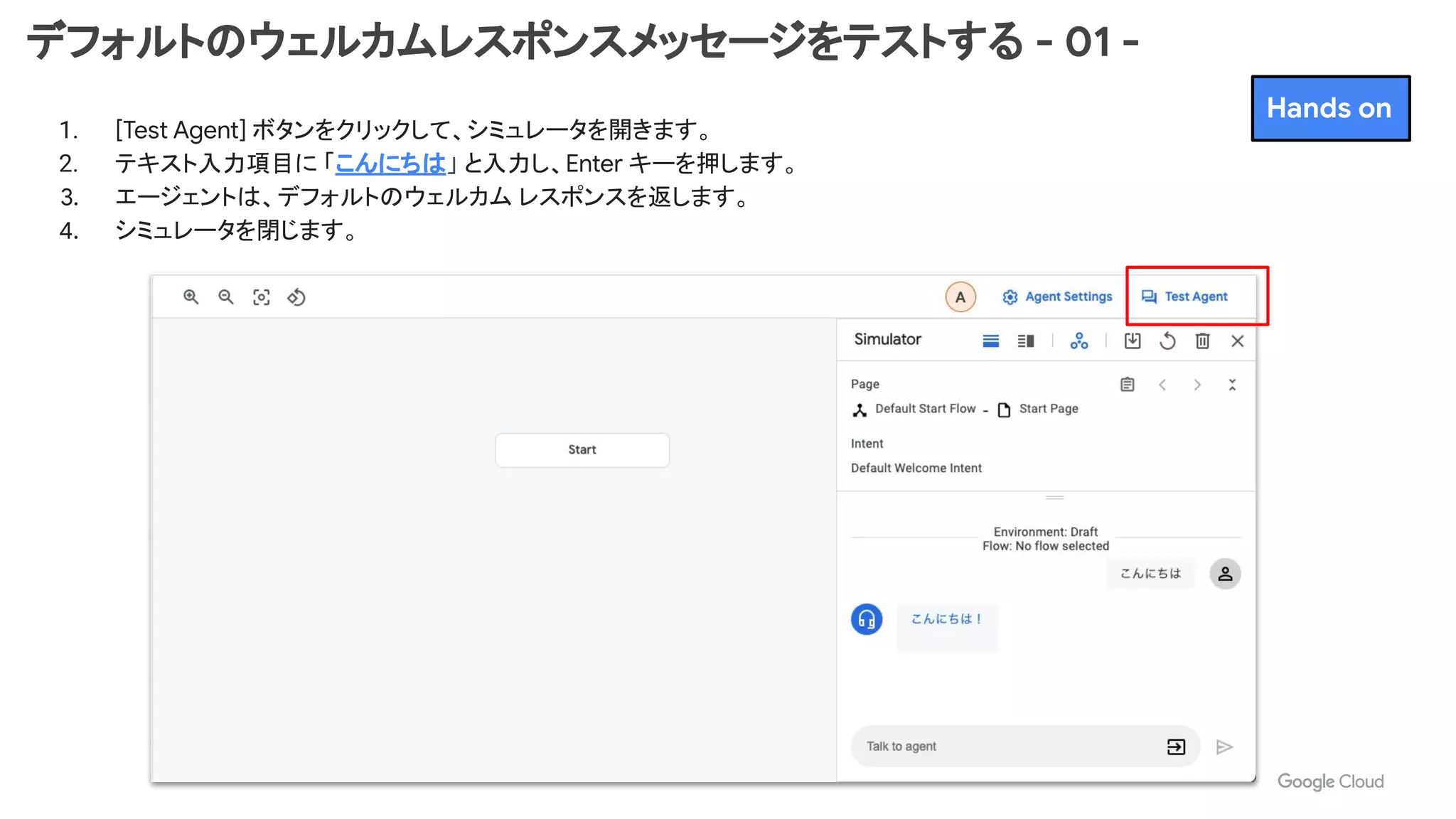Click the clipboard notes icon beside Page
Viewport: 1456px width, 819px height.
[1128, 385]
